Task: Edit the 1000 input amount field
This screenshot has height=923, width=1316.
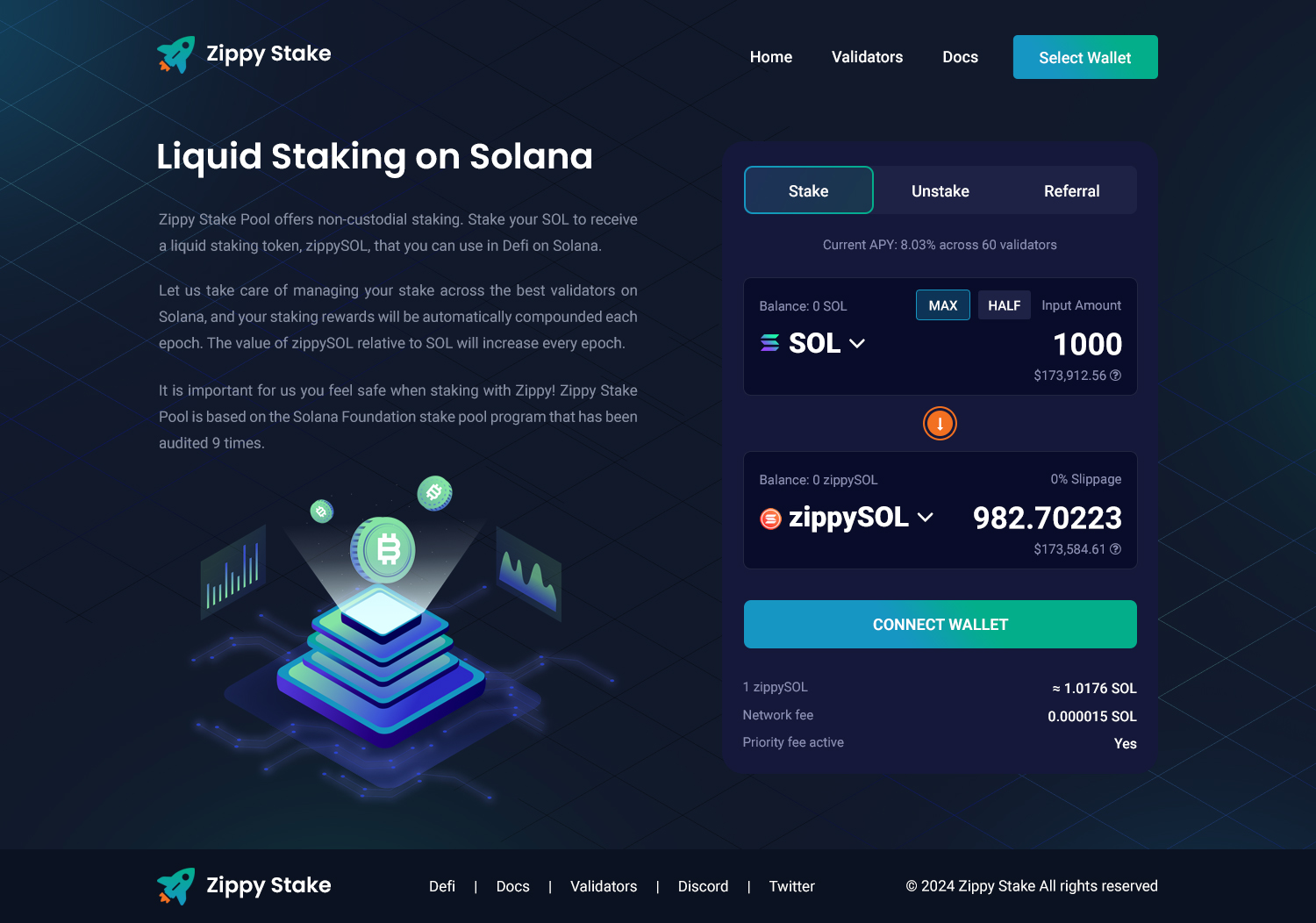Action: [1087, 344]
